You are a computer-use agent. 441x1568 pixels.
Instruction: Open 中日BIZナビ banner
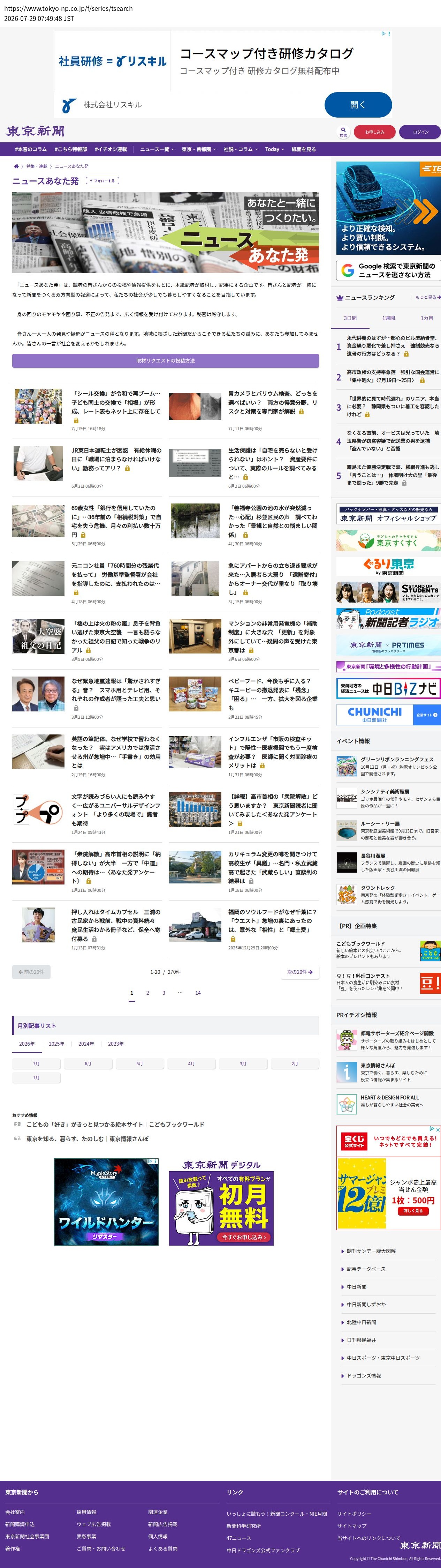click(389, 688)
